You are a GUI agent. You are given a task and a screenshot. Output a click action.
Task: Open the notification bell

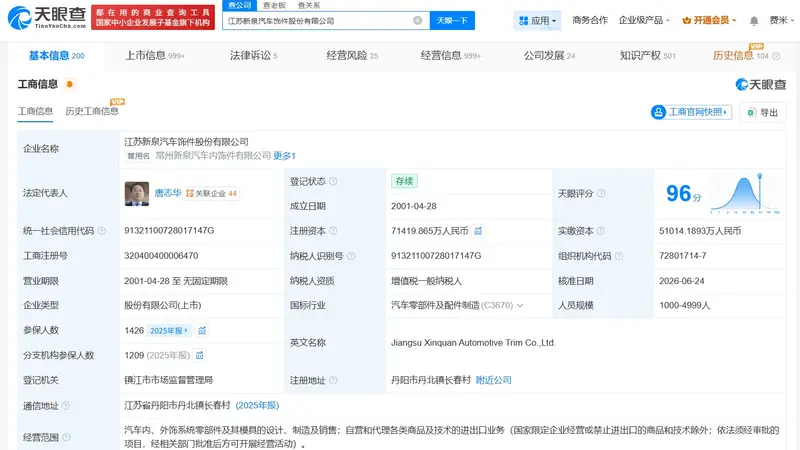click(754, 21)
